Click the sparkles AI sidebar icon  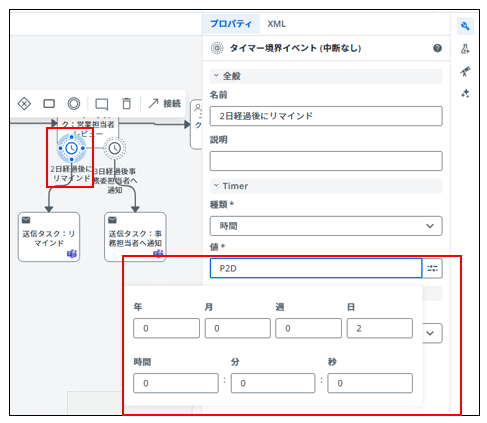click(465, 94)
